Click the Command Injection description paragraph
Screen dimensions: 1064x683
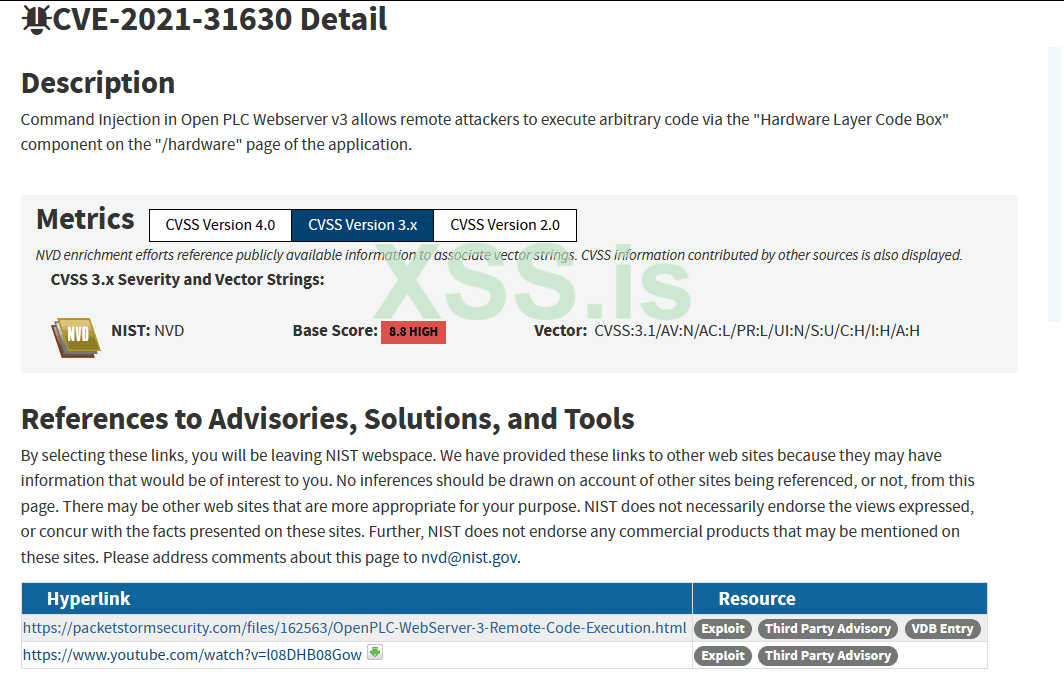coord(484,132)
